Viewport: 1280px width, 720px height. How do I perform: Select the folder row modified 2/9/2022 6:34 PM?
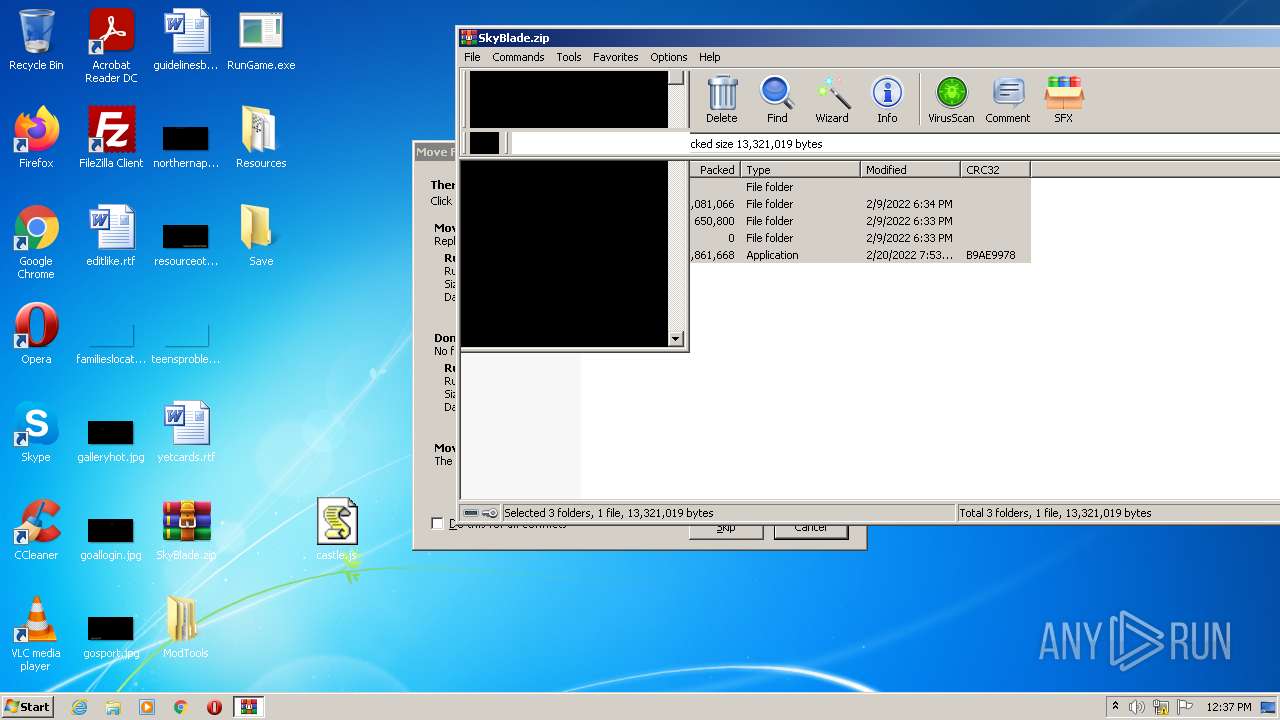tap(860, 204)
